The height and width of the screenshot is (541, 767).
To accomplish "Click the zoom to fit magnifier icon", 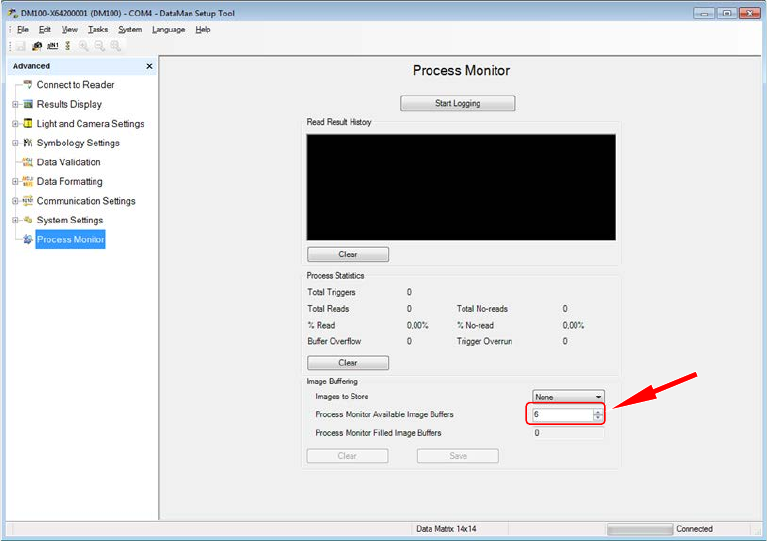I will (x=115, y=46).
